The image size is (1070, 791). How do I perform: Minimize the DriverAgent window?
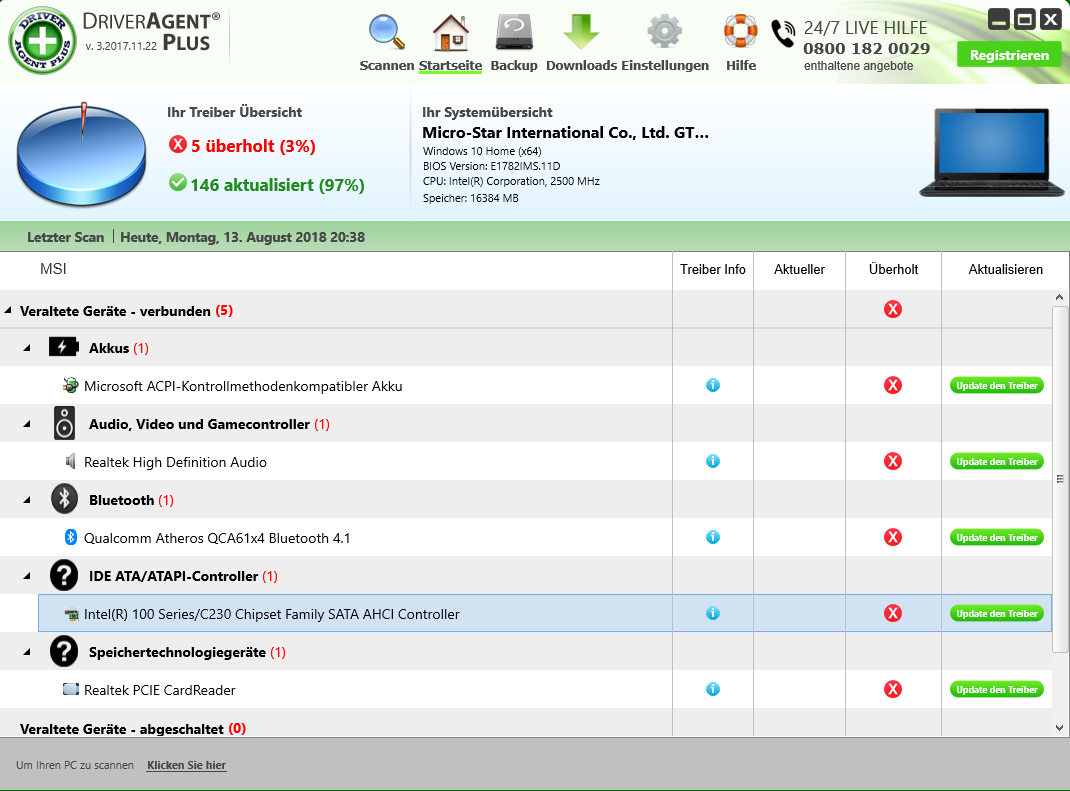[999, 19]
